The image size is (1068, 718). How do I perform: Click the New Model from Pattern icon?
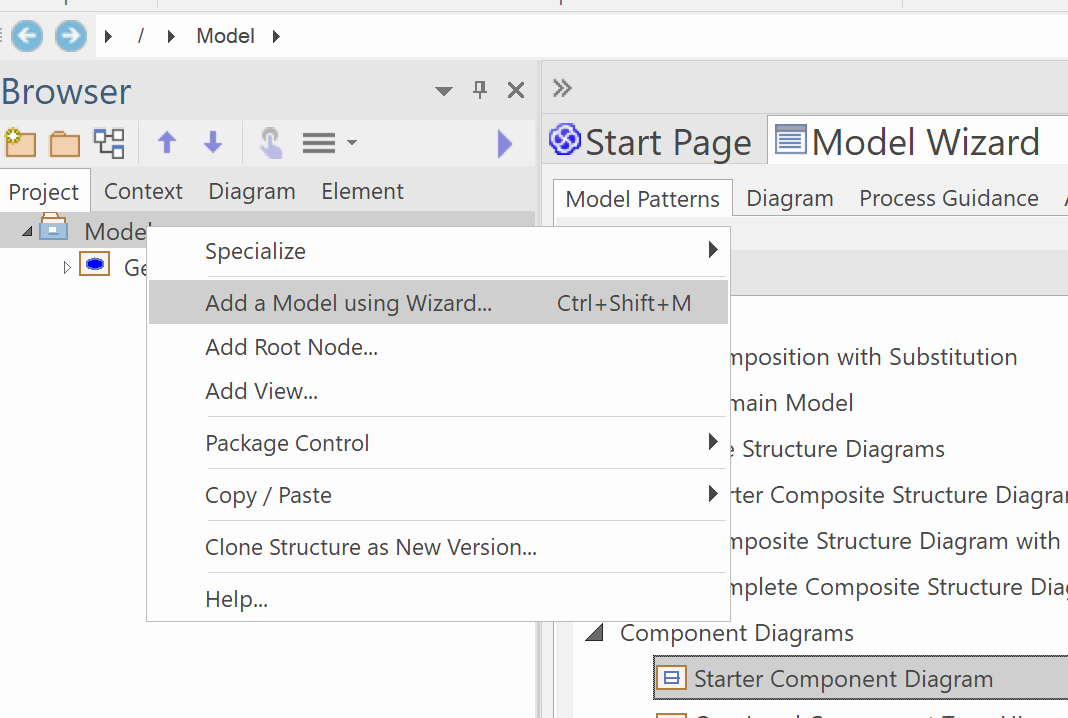(20, 143)
